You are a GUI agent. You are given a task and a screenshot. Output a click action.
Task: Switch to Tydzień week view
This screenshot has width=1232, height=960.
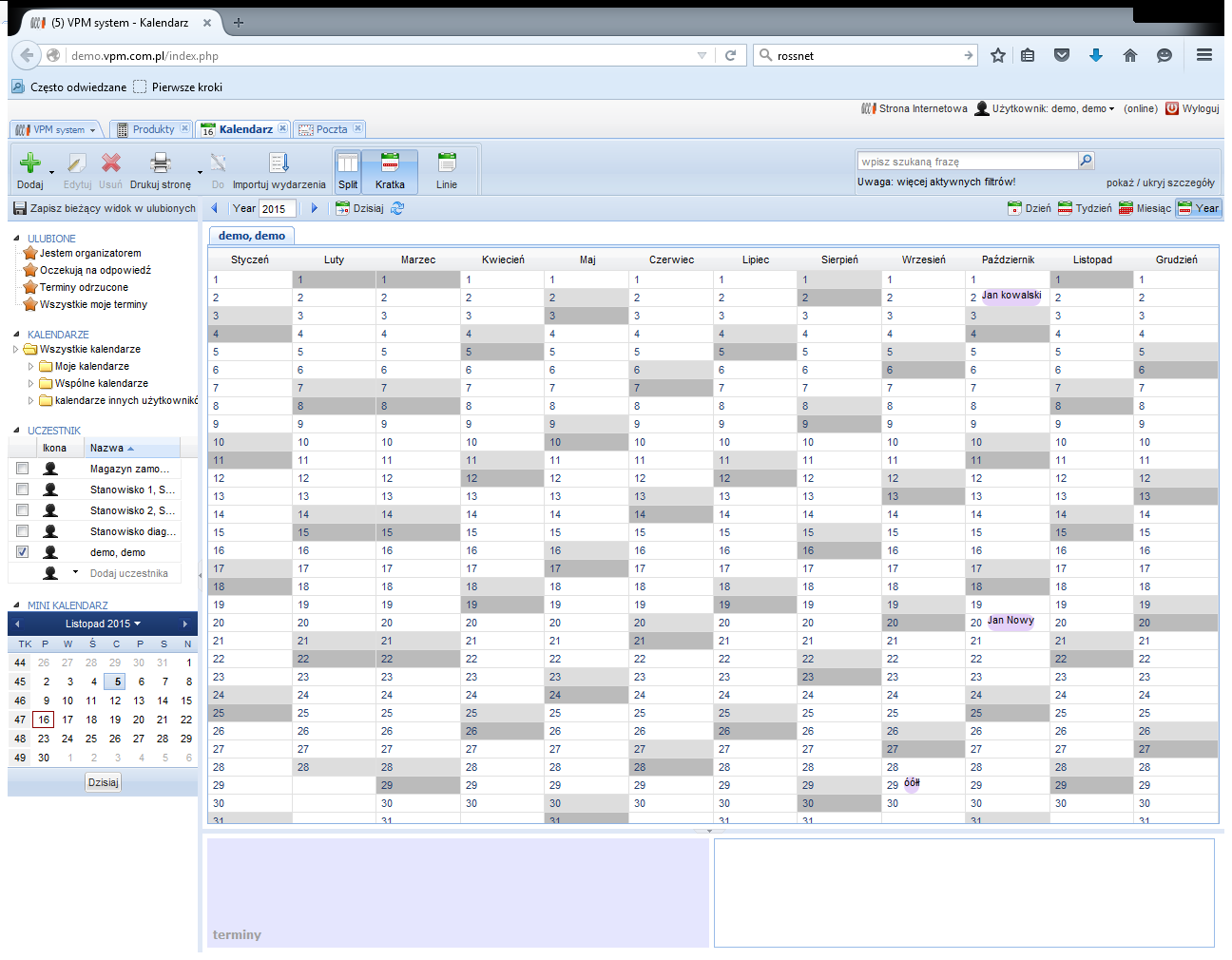(1085, 208)
